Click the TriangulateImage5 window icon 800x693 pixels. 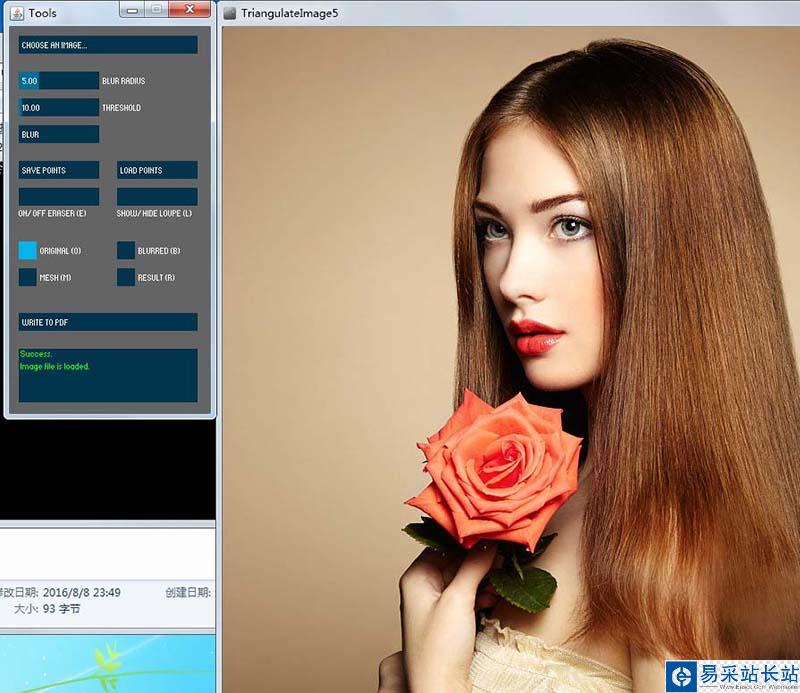point(230,13)
